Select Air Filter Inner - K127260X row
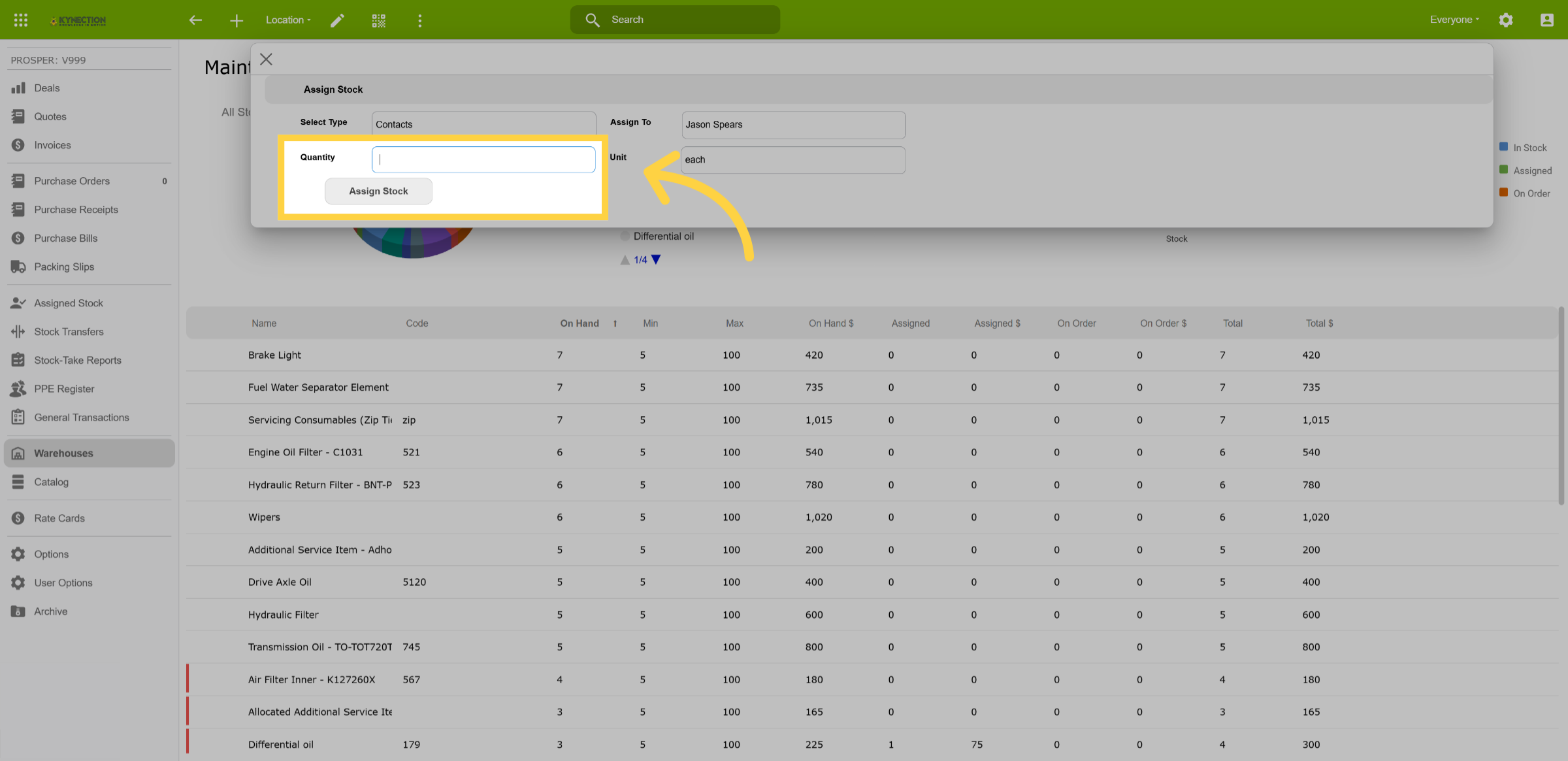Viewport: 1568px width, 761px height. pos(872,679)
